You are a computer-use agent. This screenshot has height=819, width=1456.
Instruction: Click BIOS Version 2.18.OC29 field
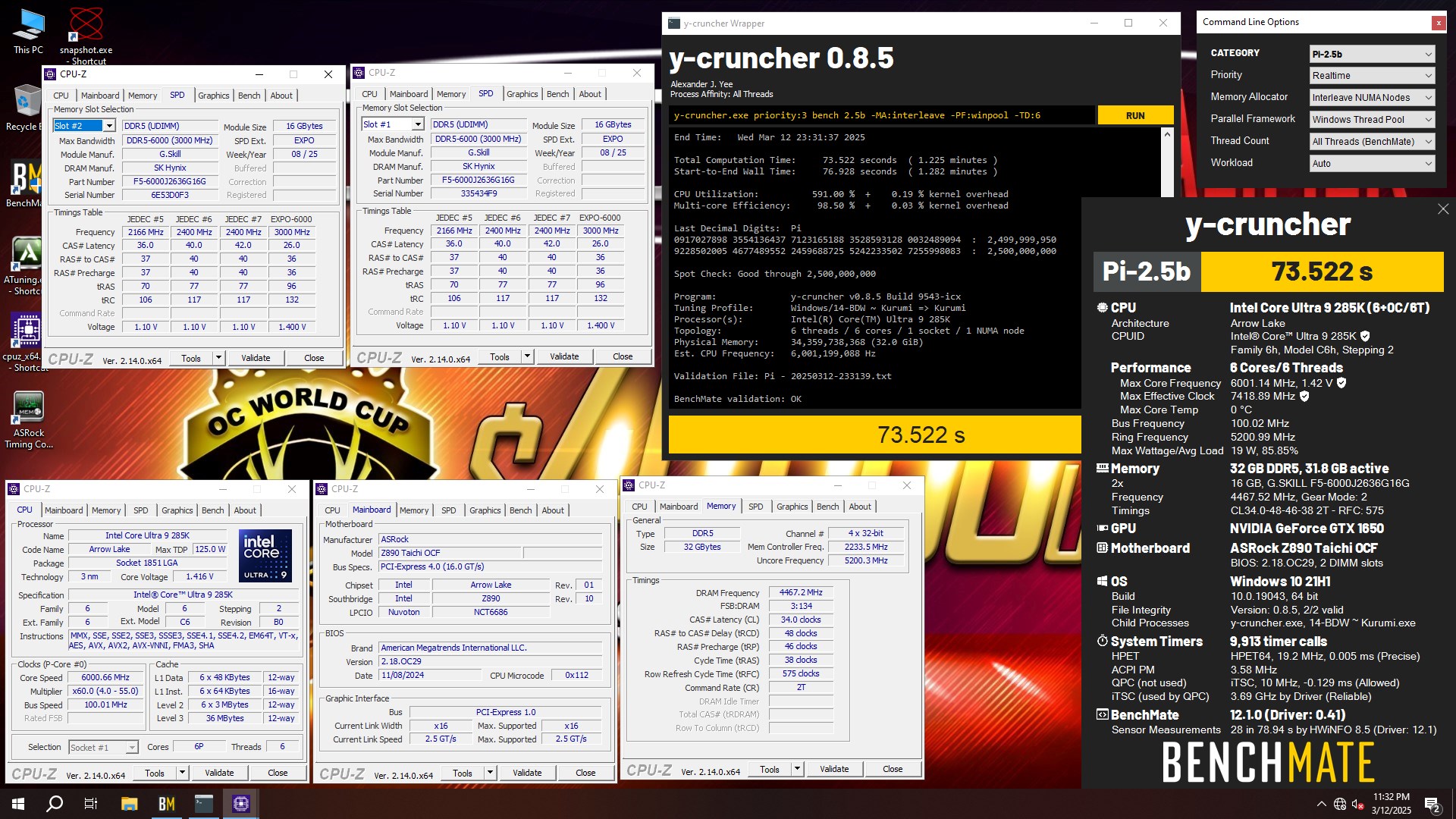click(491, 661)
